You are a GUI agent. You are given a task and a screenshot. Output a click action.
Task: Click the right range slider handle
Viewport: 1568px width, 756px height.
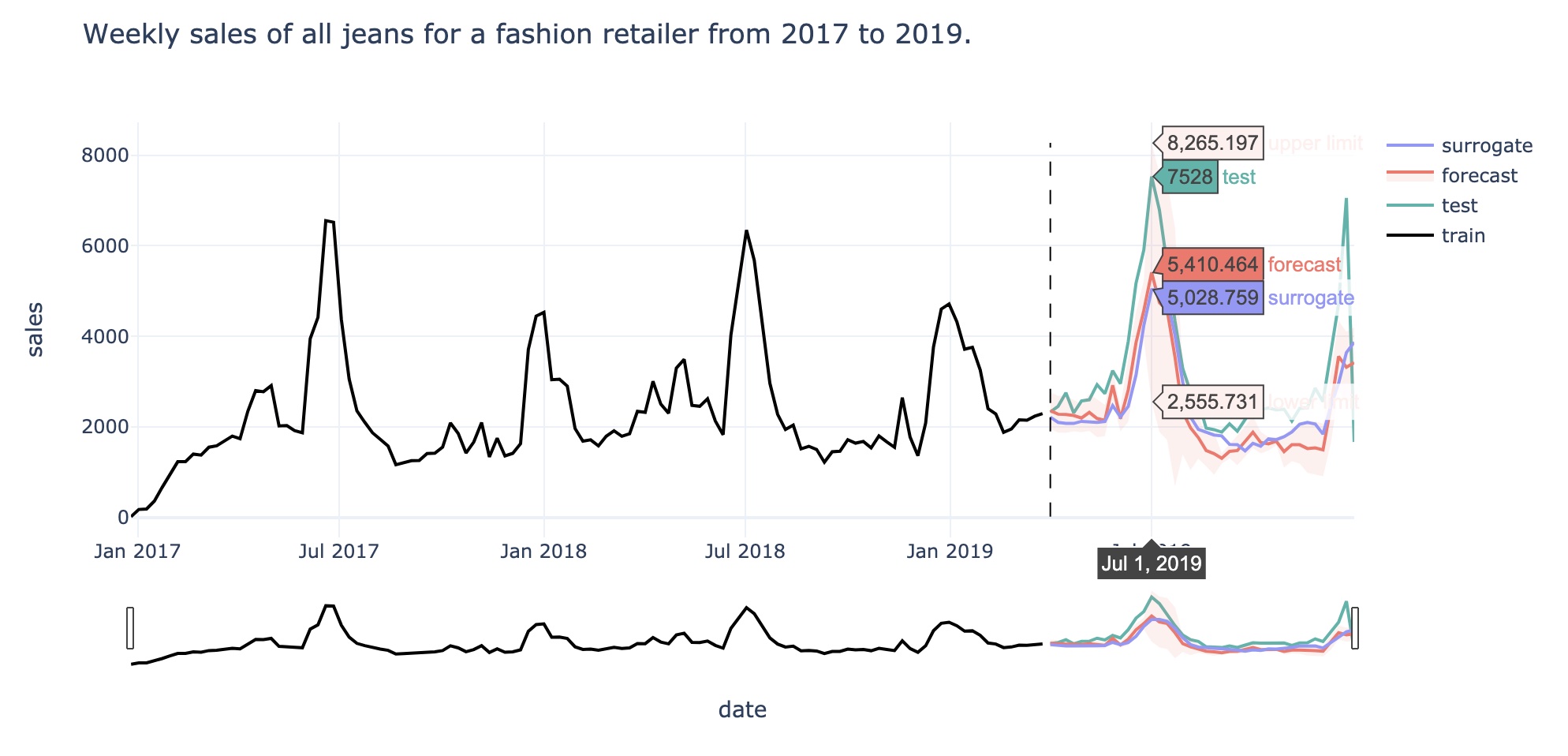[1355, 628]
